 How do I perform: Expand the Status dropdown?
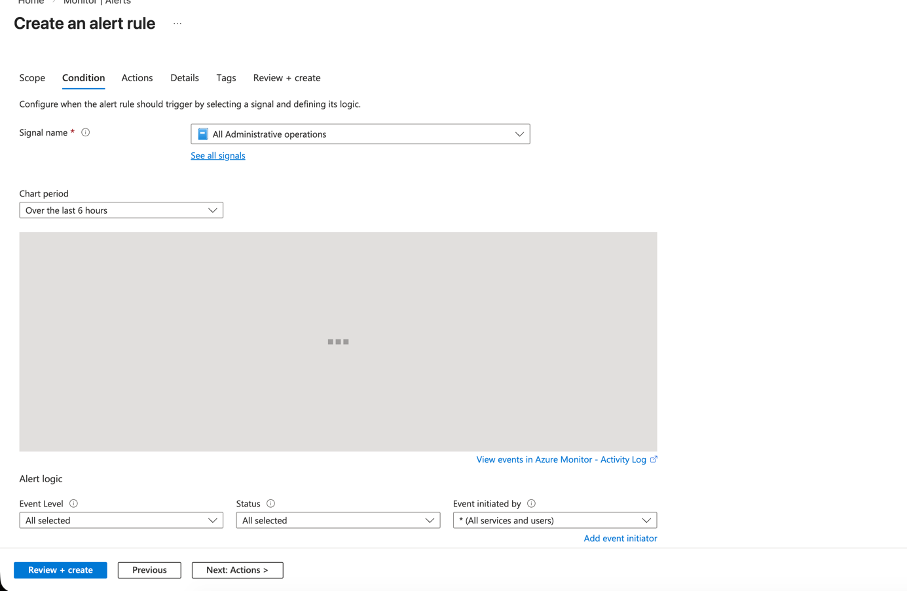(x=338, y=521)
